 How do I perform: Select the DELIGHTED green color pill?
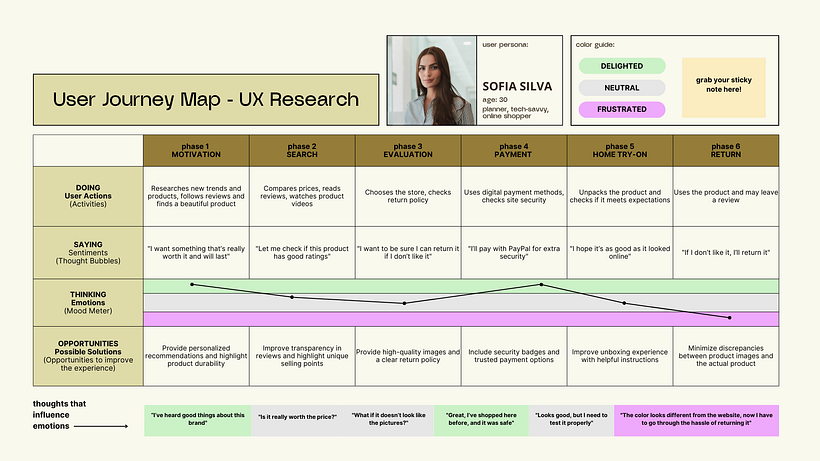[x=622, y=66]
